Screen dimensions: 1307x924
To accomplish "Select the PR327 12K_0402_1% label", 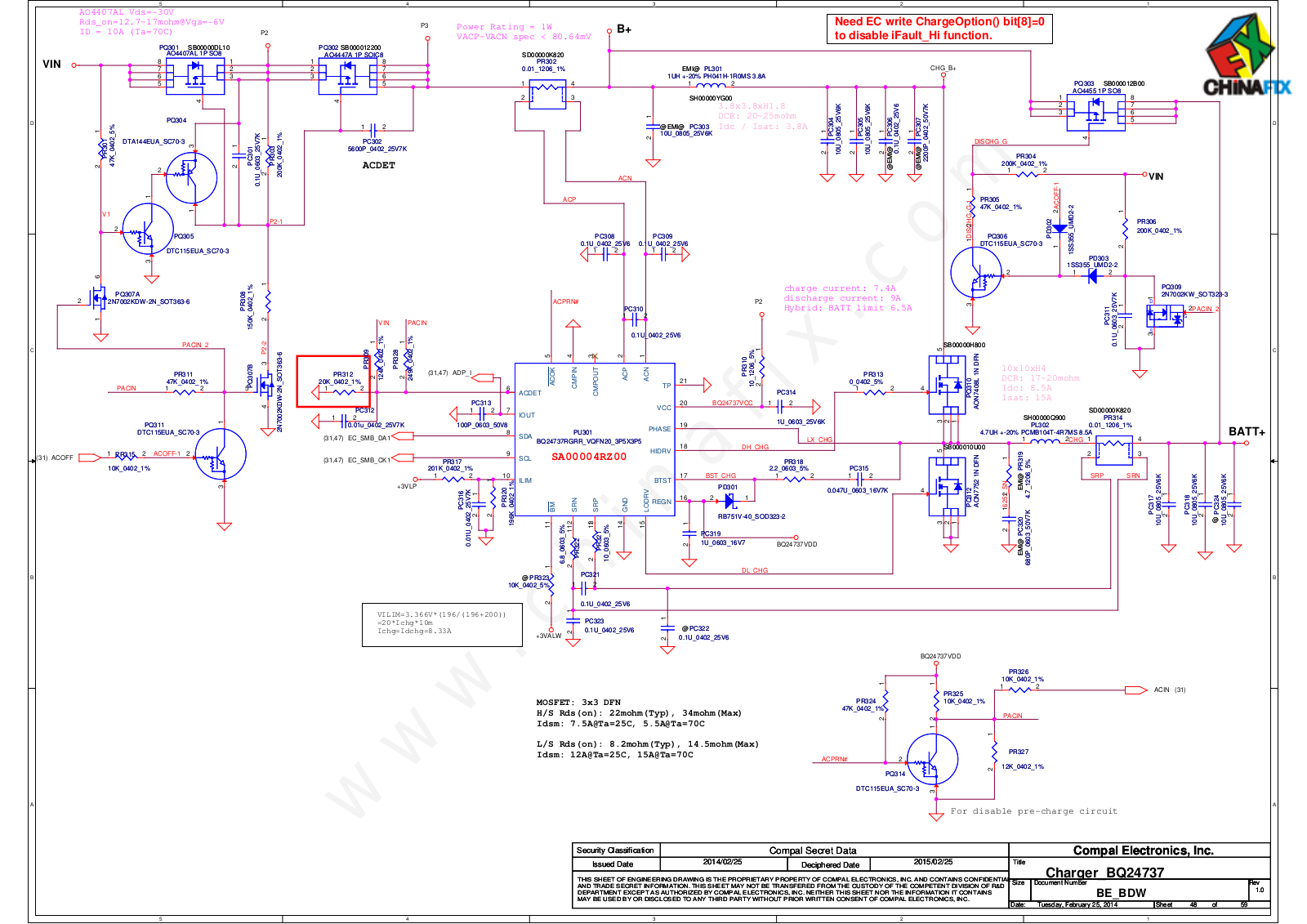I will click(x=1022, y=759).
